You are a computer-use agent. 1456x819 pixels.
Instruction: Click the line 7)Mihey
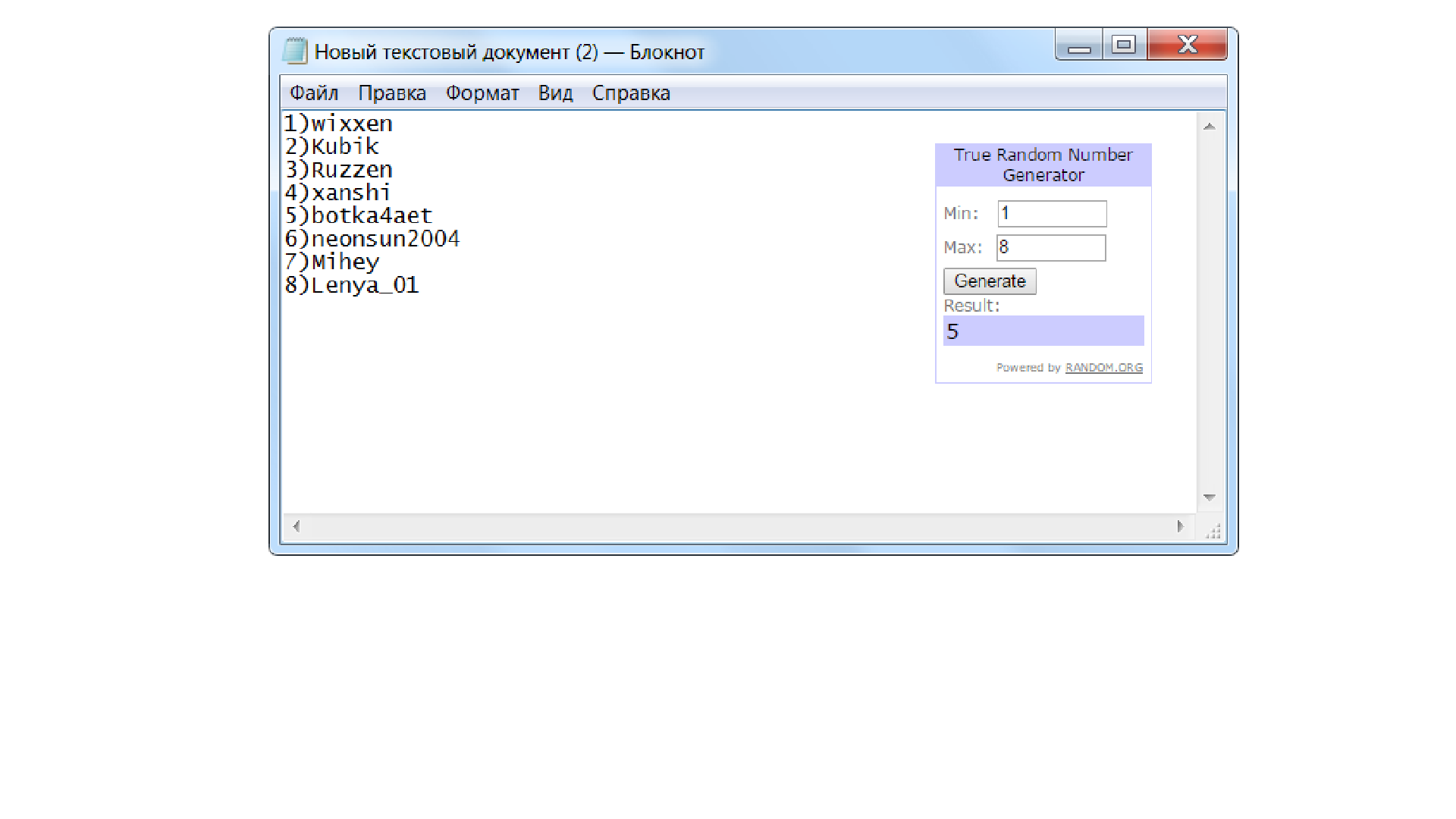[x=331, y=262]
